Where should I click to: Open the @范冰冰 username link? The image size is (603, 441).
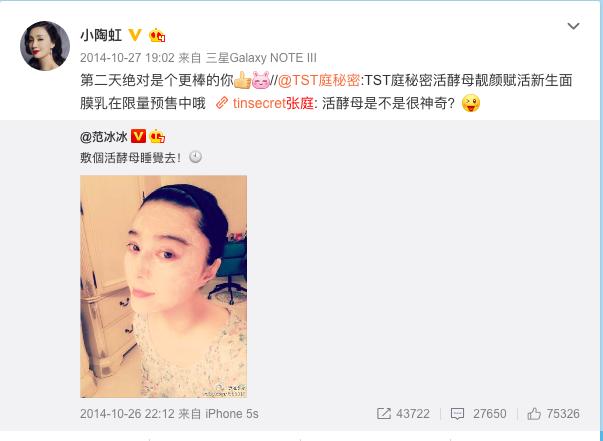click(104, 136)
